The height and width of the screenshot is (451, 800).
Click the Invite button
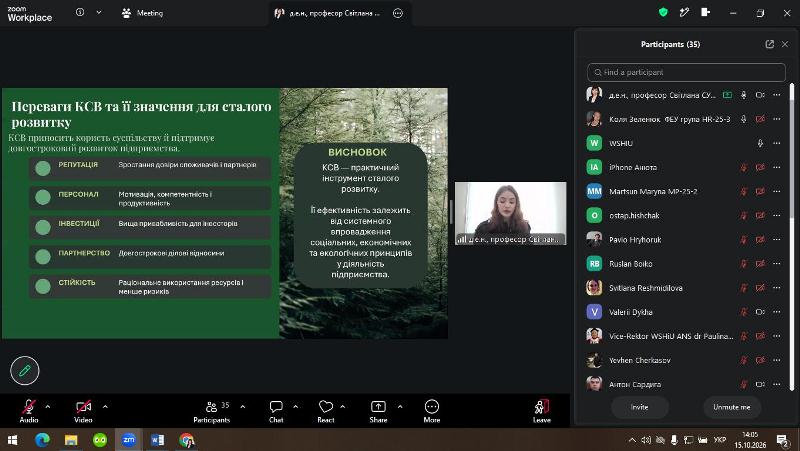pos(639,407)
